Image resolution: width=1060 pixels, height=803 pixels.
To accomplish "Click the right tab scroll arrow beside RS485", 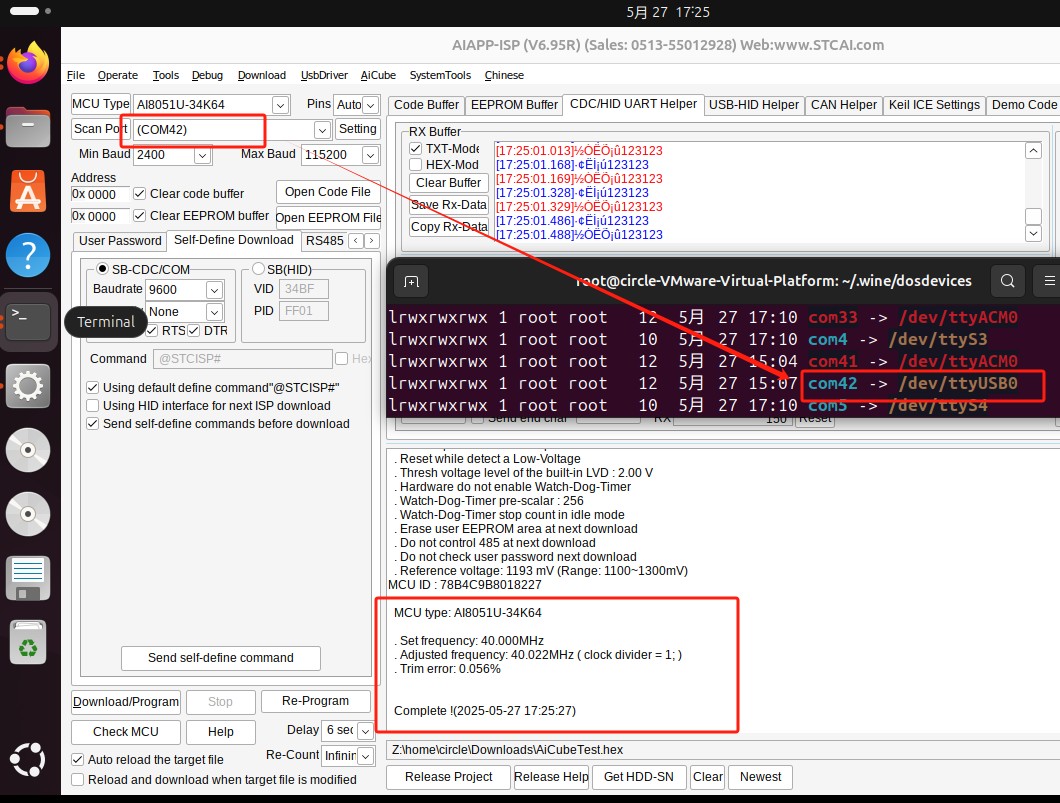I will (x=371, y=241).
